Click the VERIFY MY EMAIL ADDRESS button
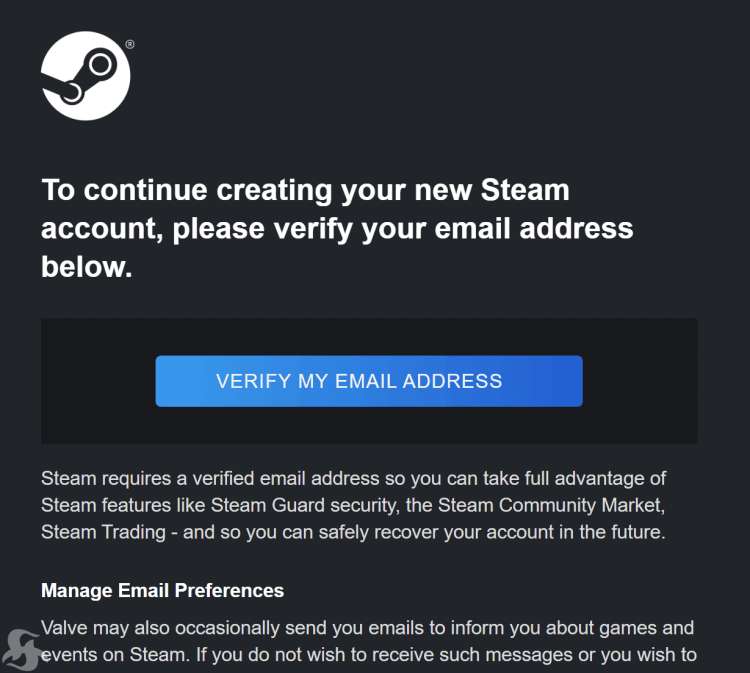The width and height of the screenshot is (750, 673). tap(369, 381)
